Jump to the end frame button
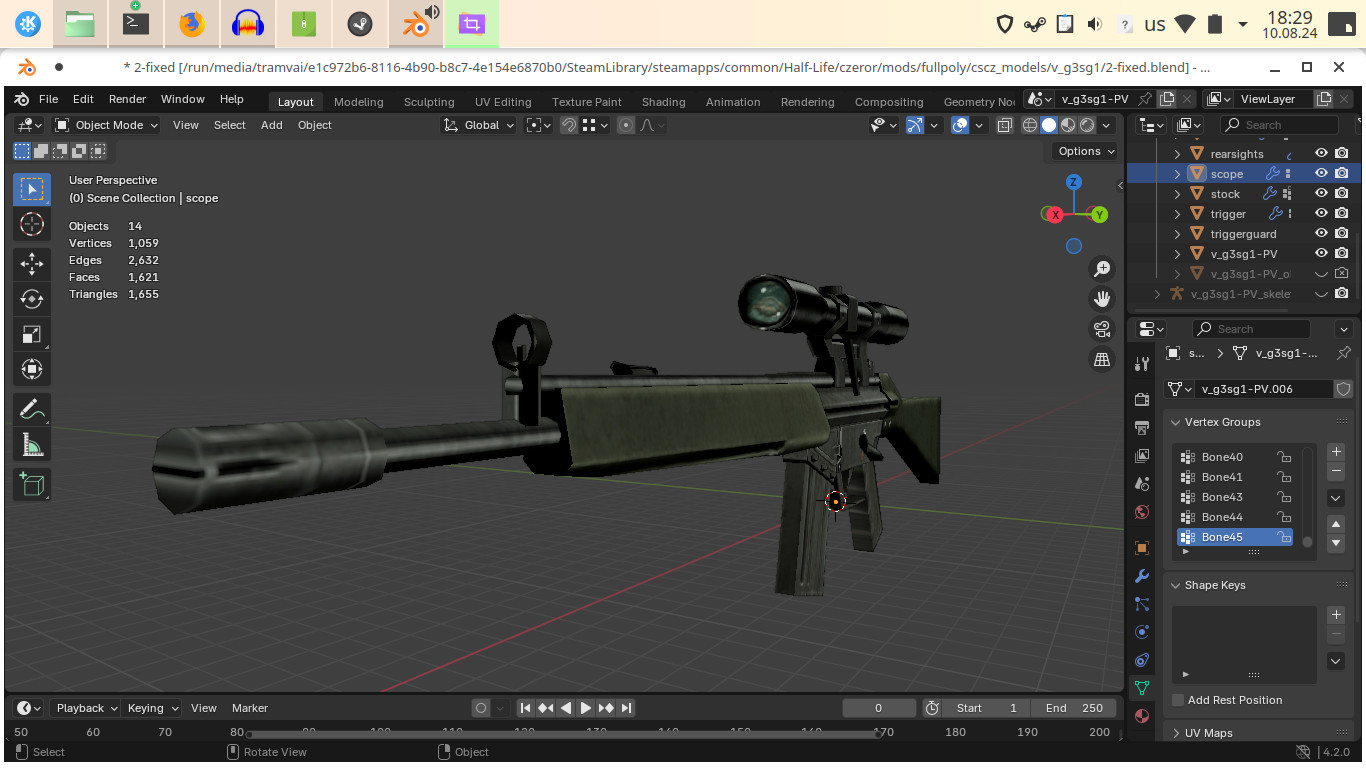This screenshot has height=768, width=1366. click(x=627, y=708)
